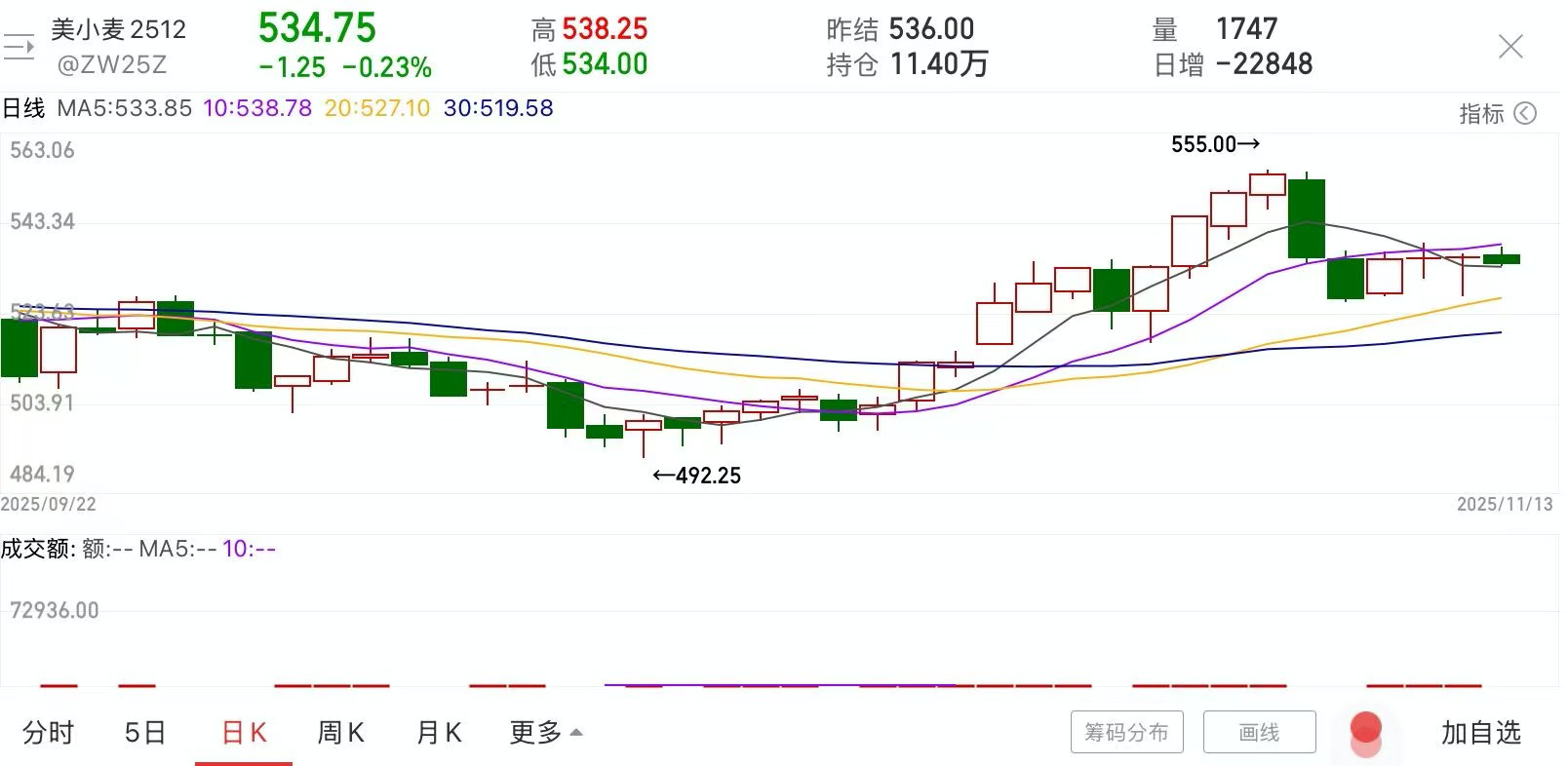
Task: Click the 555.00 high price marker
Action: point(1214,144)
